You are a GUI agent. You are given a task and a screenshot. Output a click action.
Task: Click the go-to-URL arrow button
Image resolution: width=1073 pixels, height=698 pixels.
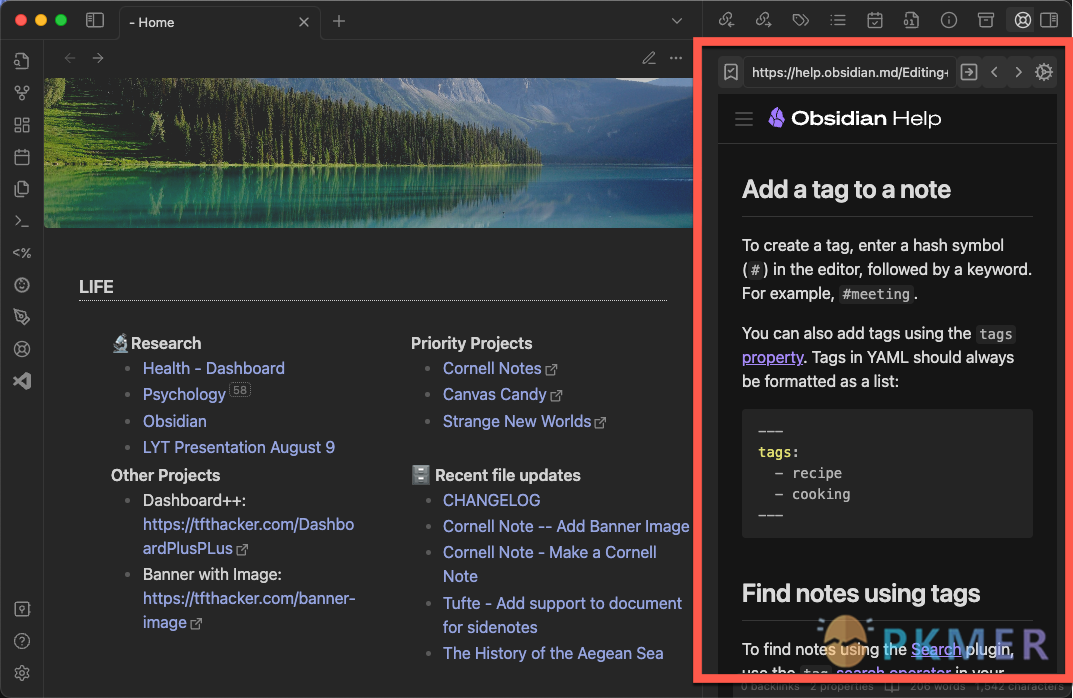coord(969,72)
